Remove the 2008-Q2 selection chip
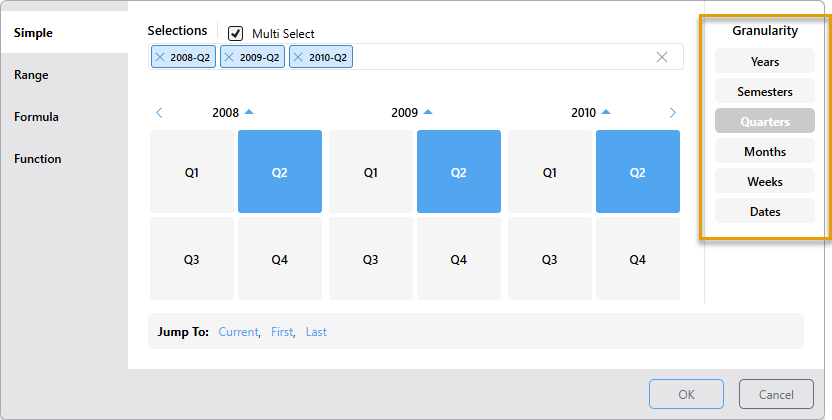 159,58
